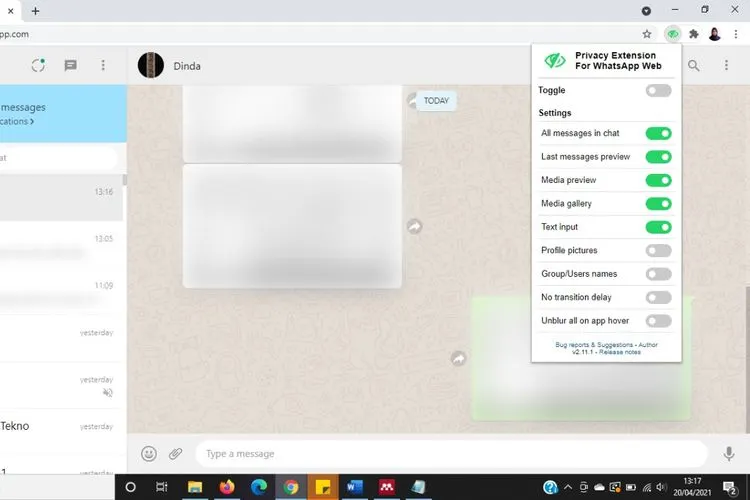
Task: Turn on Profile pictures blur
Action: point(658,250)
